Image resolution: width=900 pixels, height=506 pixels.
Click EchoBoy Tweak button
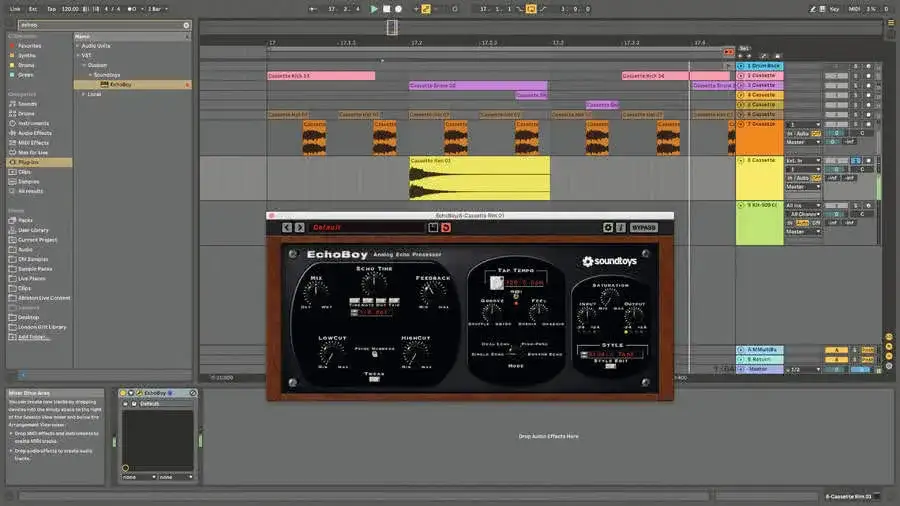[374, 379]
